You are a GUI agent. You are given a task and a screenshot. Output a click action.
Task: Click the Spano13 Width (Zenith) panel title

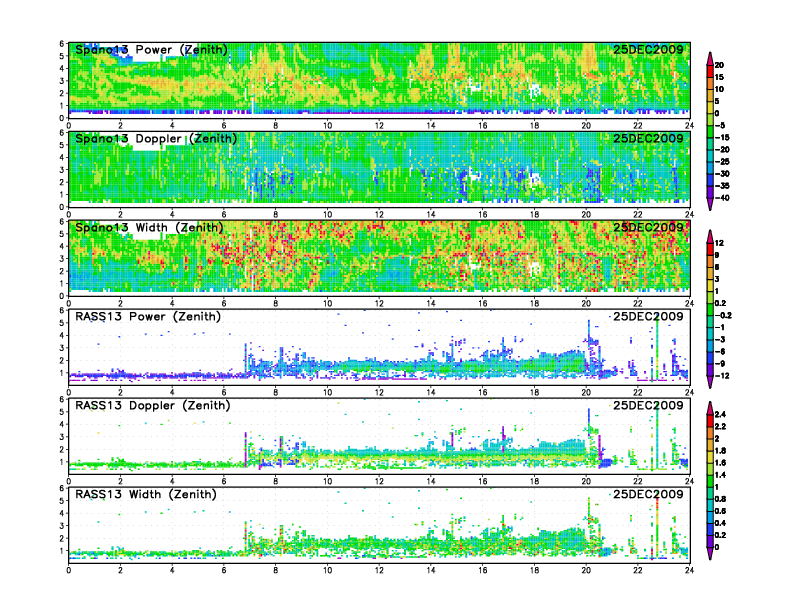coord(149,227)
